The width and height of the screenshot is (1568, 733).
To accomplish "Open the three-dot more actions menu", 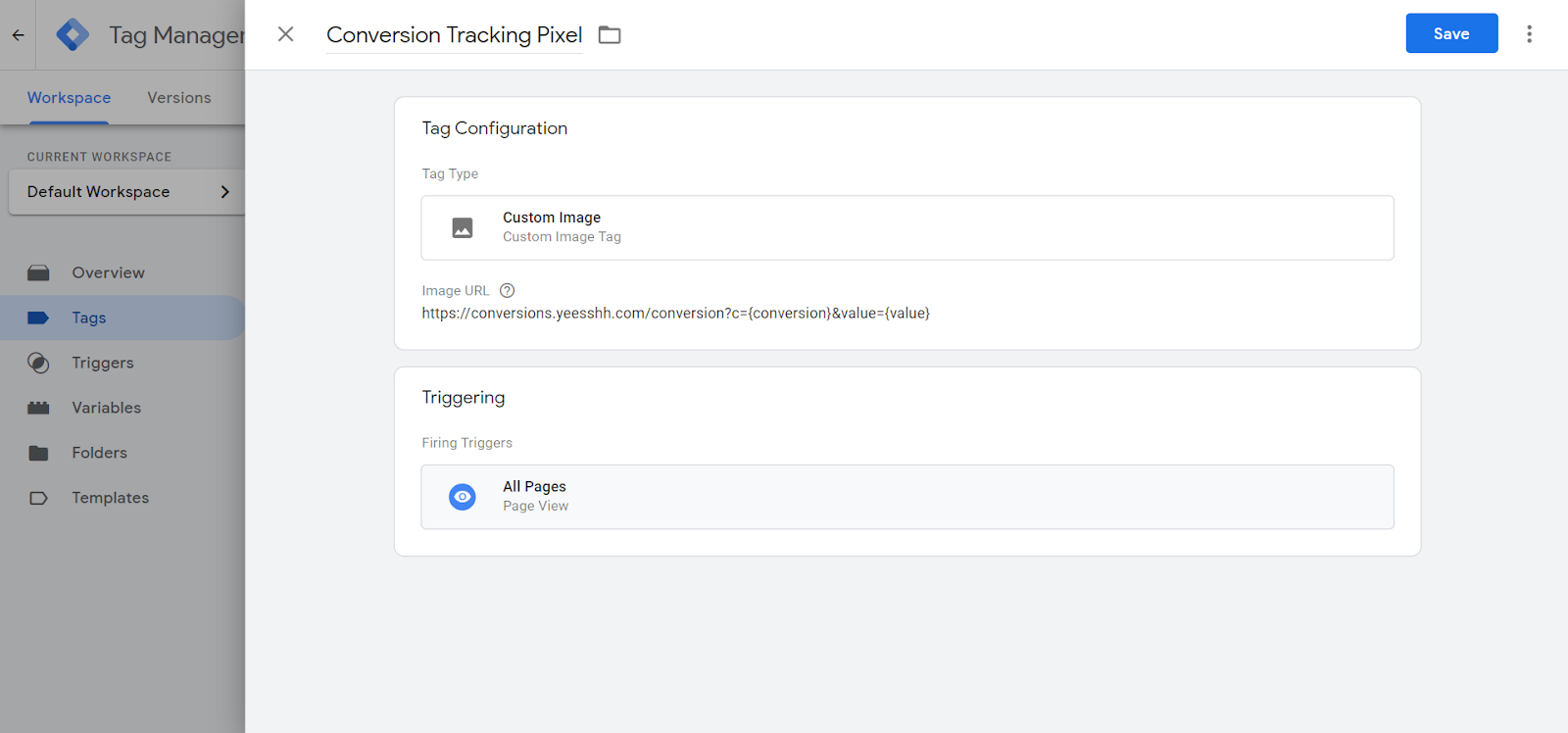I will click(x=1529, y=34).
